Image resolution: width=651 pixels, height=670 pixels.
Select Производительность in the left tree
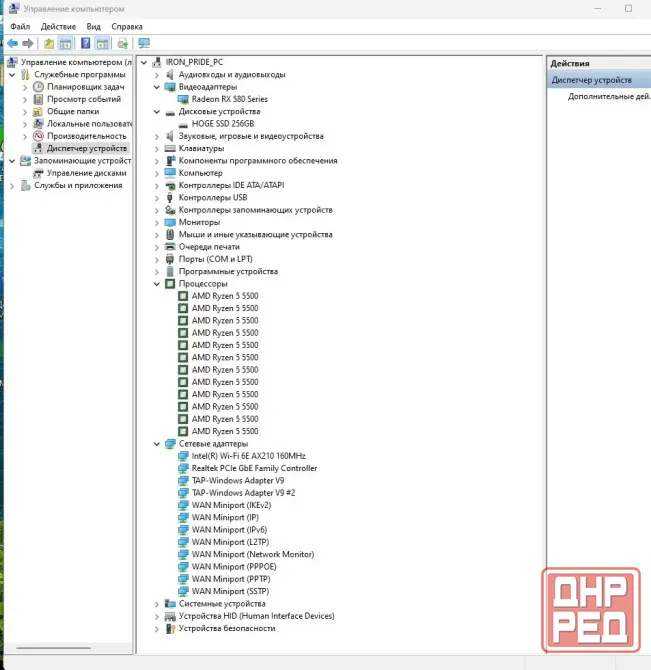87,136
